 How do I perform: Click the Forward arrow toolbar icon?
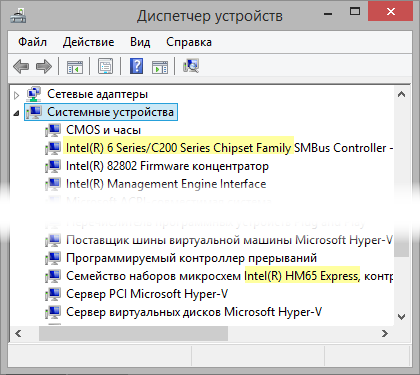(x=44, y=66)
